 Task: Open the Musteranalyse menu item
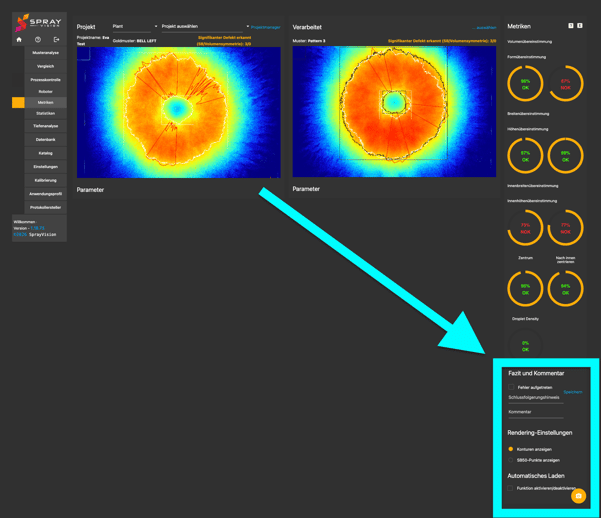click(46, 52)
